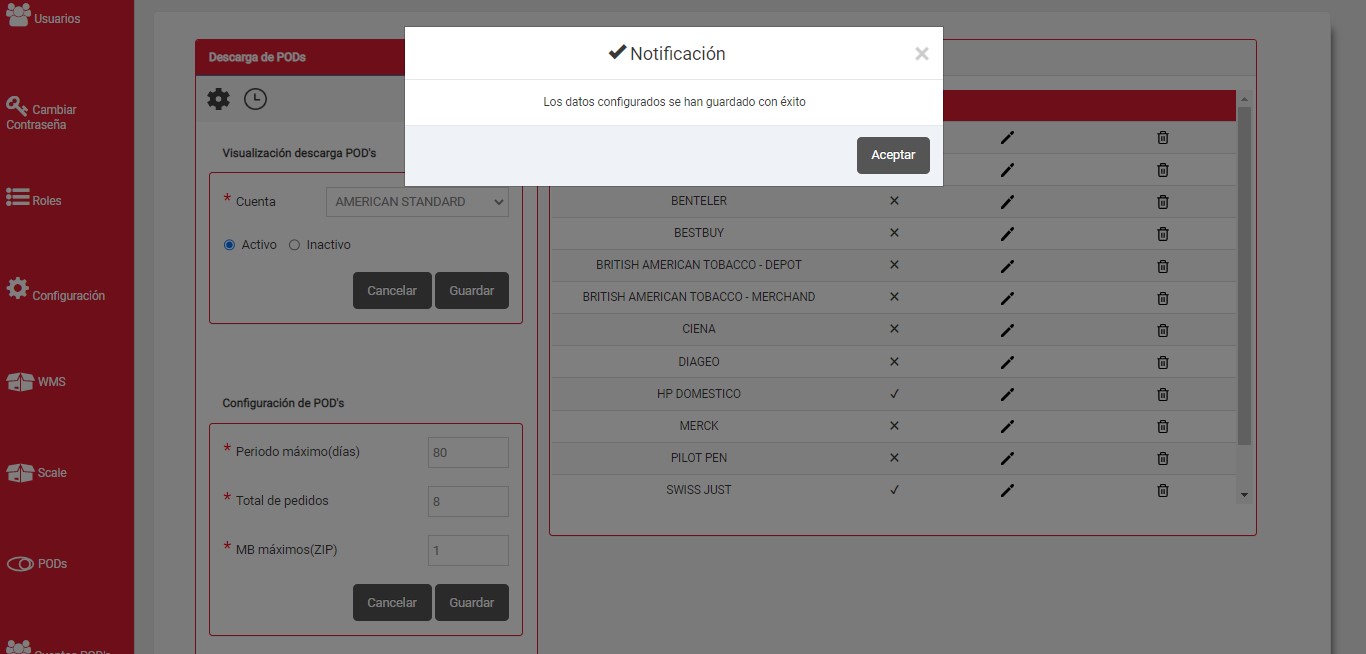Delete the SWISS JUST account entry
1366x654 pixels.
1162,490
